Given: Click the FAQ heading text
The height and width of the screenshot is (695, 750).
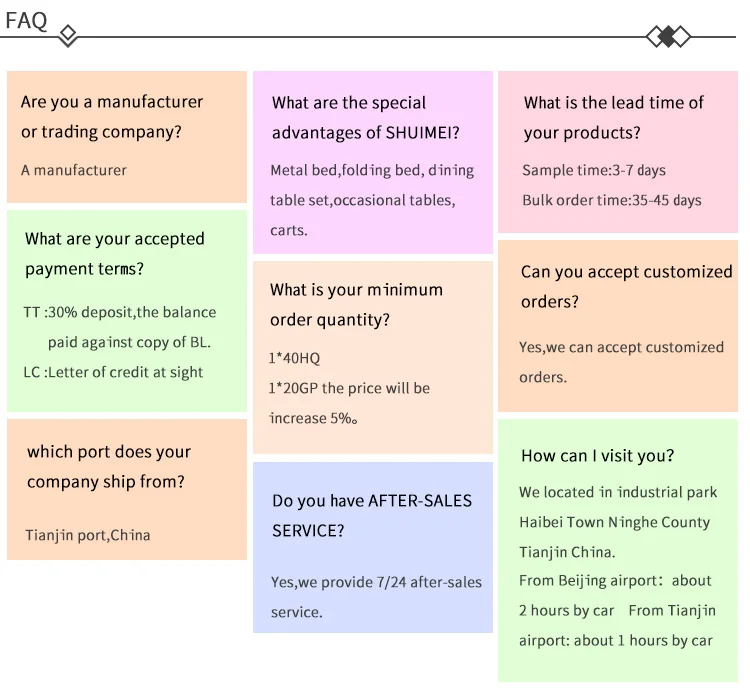Looking at the screenshot, I should tap(26, 21).
